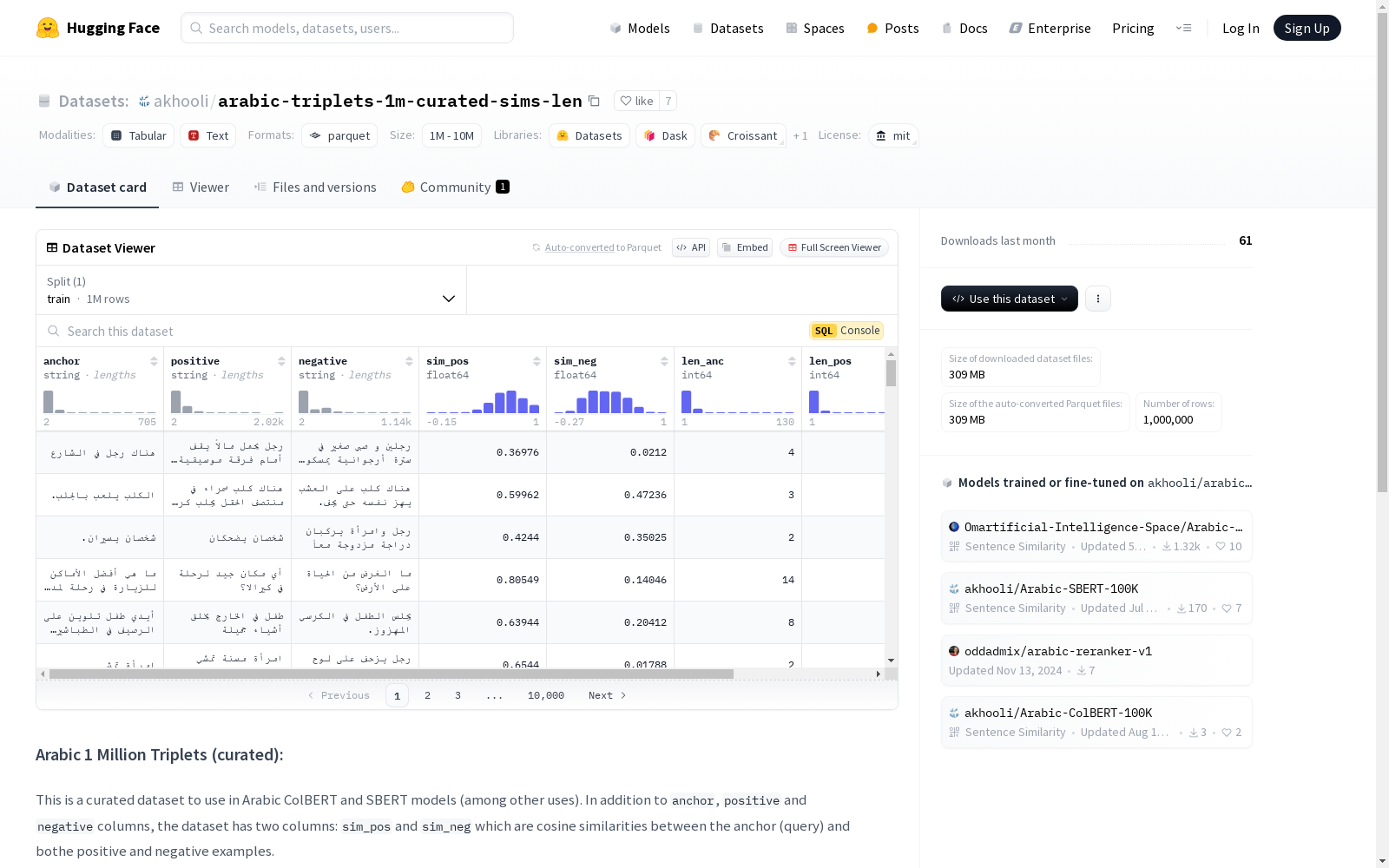Open the Omartificial-Intelligence-Space/Arabic model card
The height and width of the screenshot is (868, 1389).
coord(1096,536)
